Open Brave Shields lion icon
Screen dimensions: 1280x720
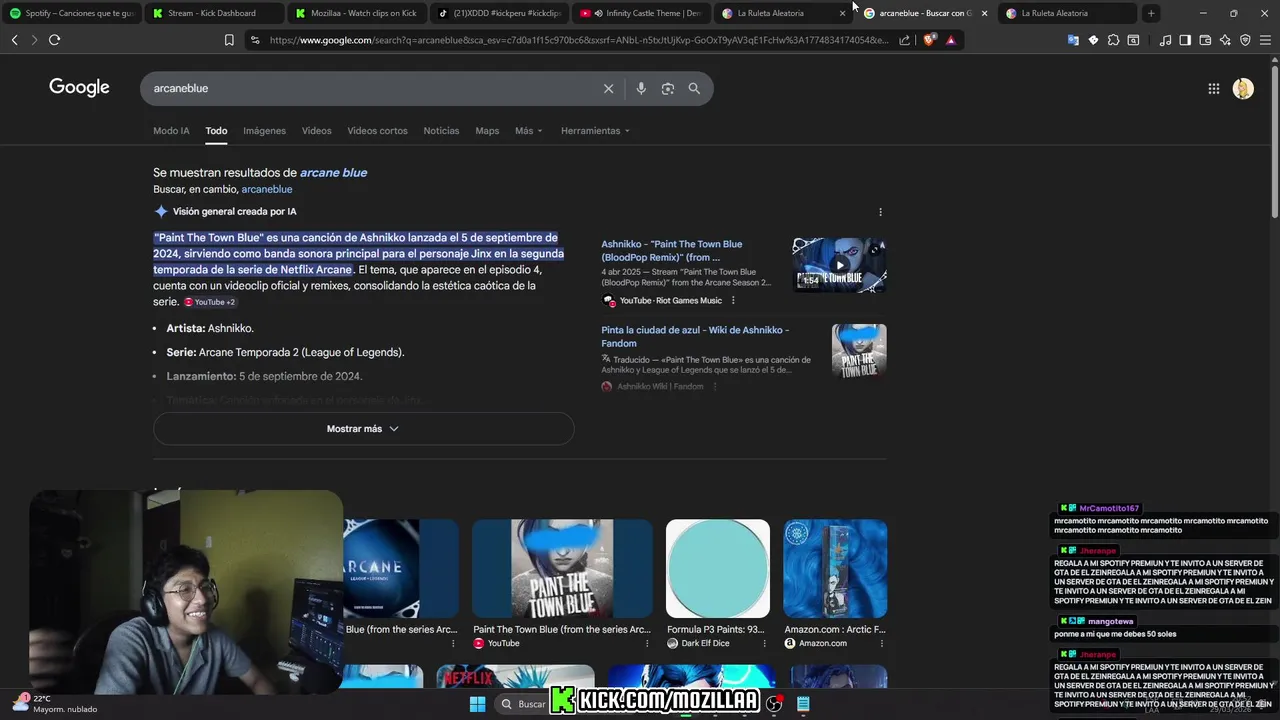point(929,40)
